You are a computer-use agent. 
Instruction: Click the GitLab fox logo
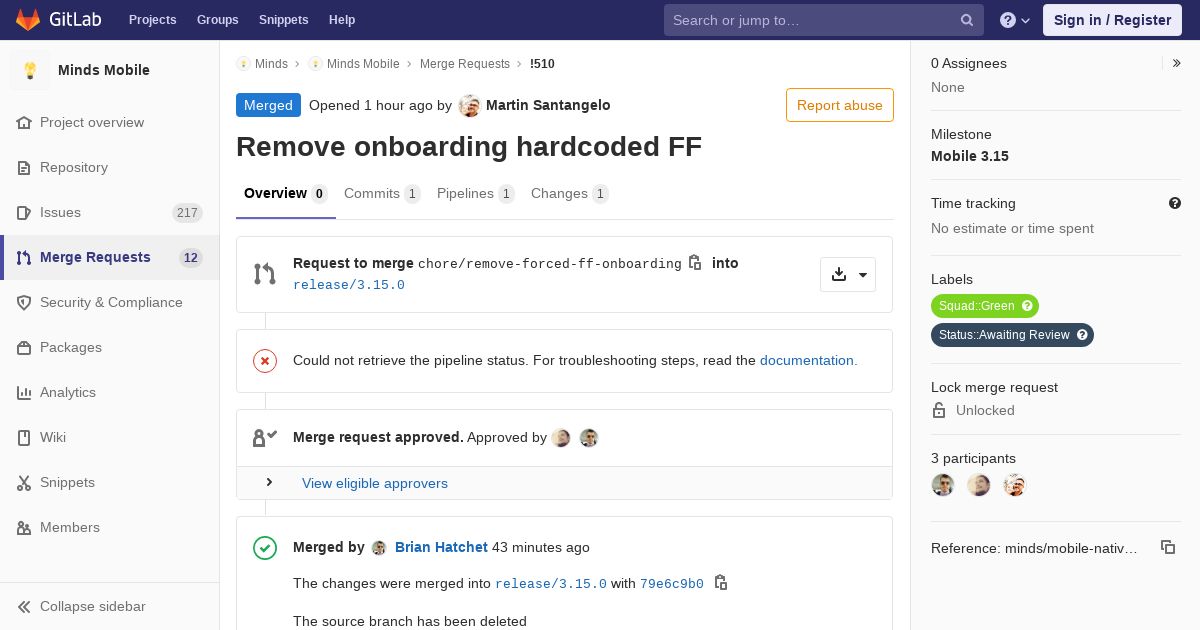[28, 20]
